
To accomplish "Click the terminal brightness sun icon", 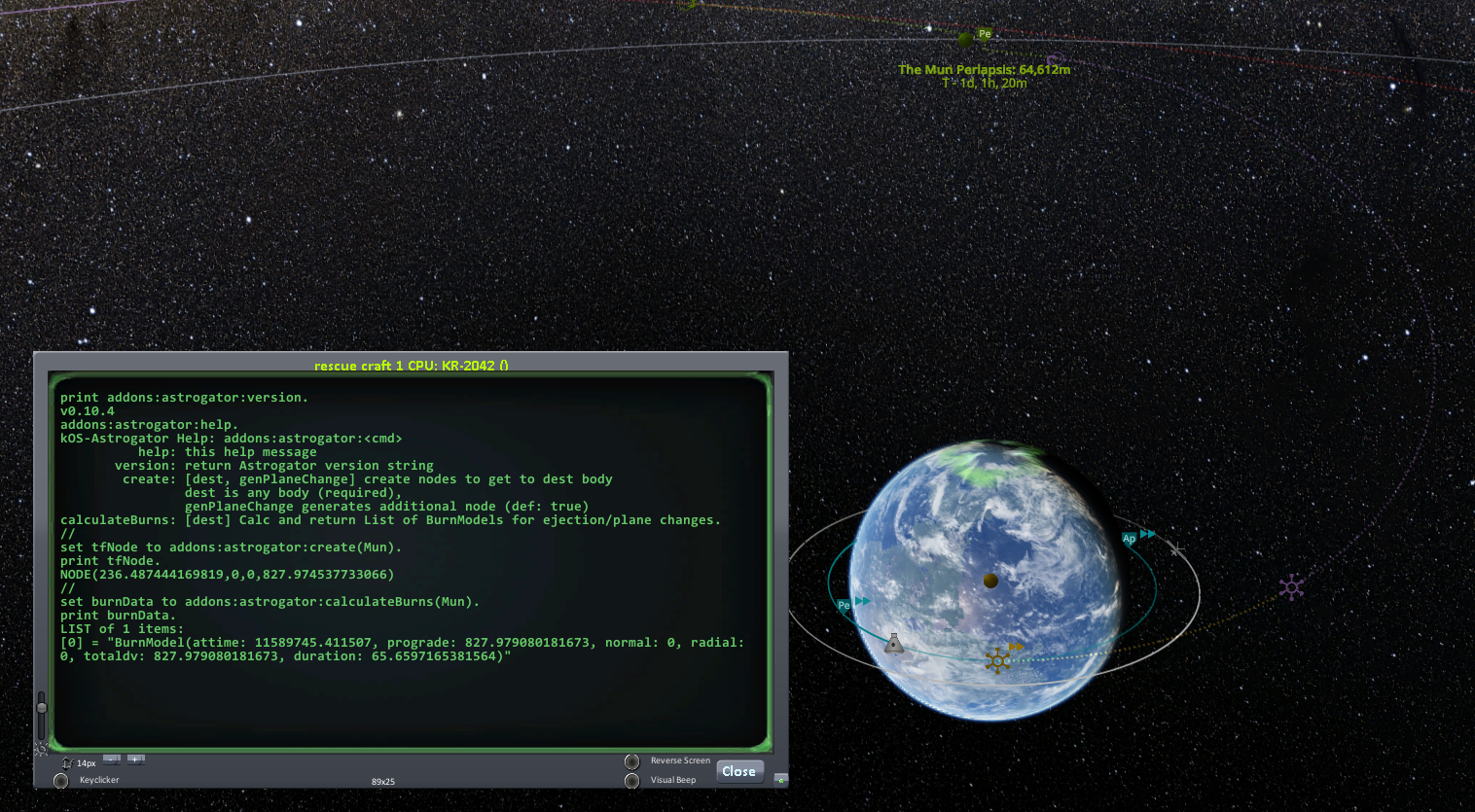I will coord(41,748).
